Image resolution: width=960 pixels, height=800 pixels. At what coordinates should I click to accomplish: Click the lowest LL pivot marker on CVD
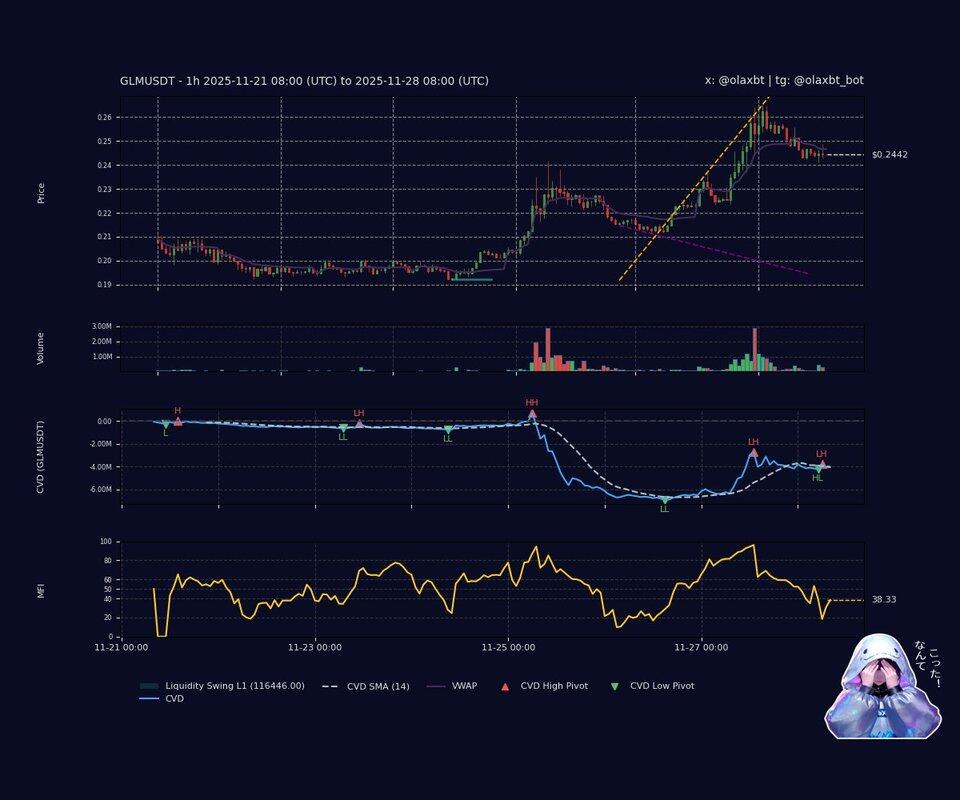665,500
